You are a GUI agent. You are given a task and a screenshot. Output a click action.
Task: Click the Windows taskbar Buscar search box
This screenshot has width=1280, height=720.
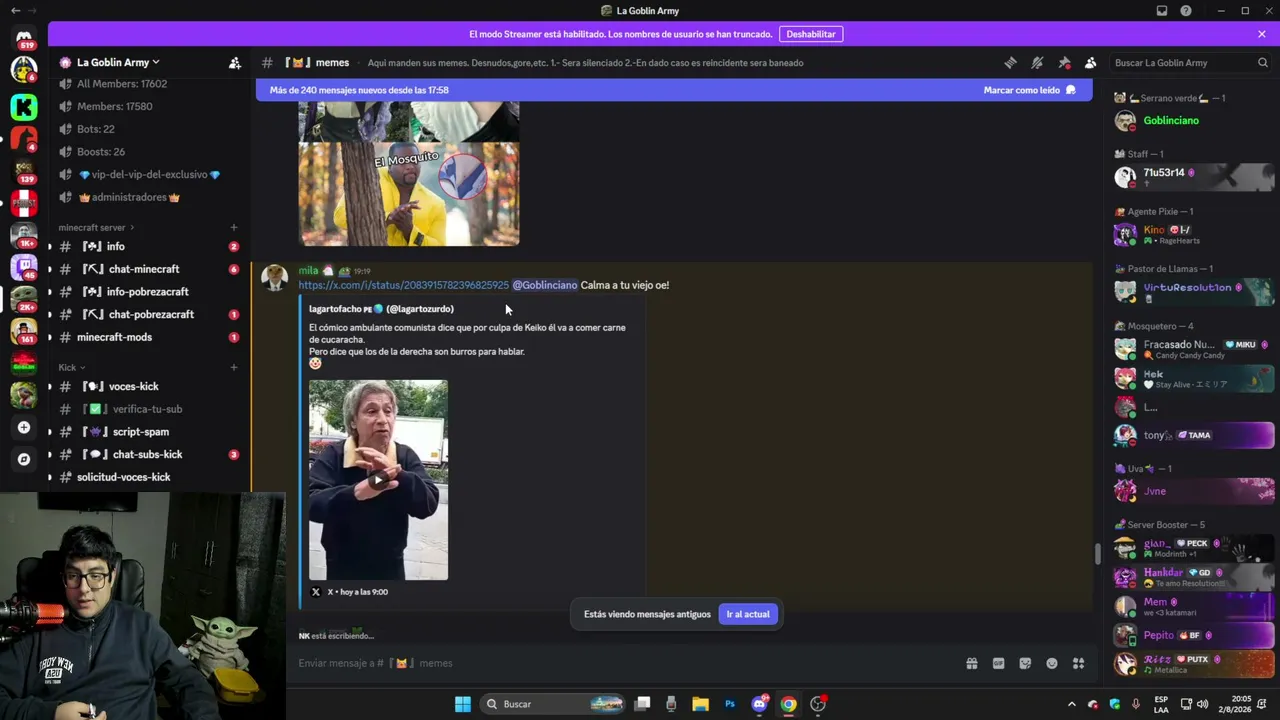(x=554, y=704)
